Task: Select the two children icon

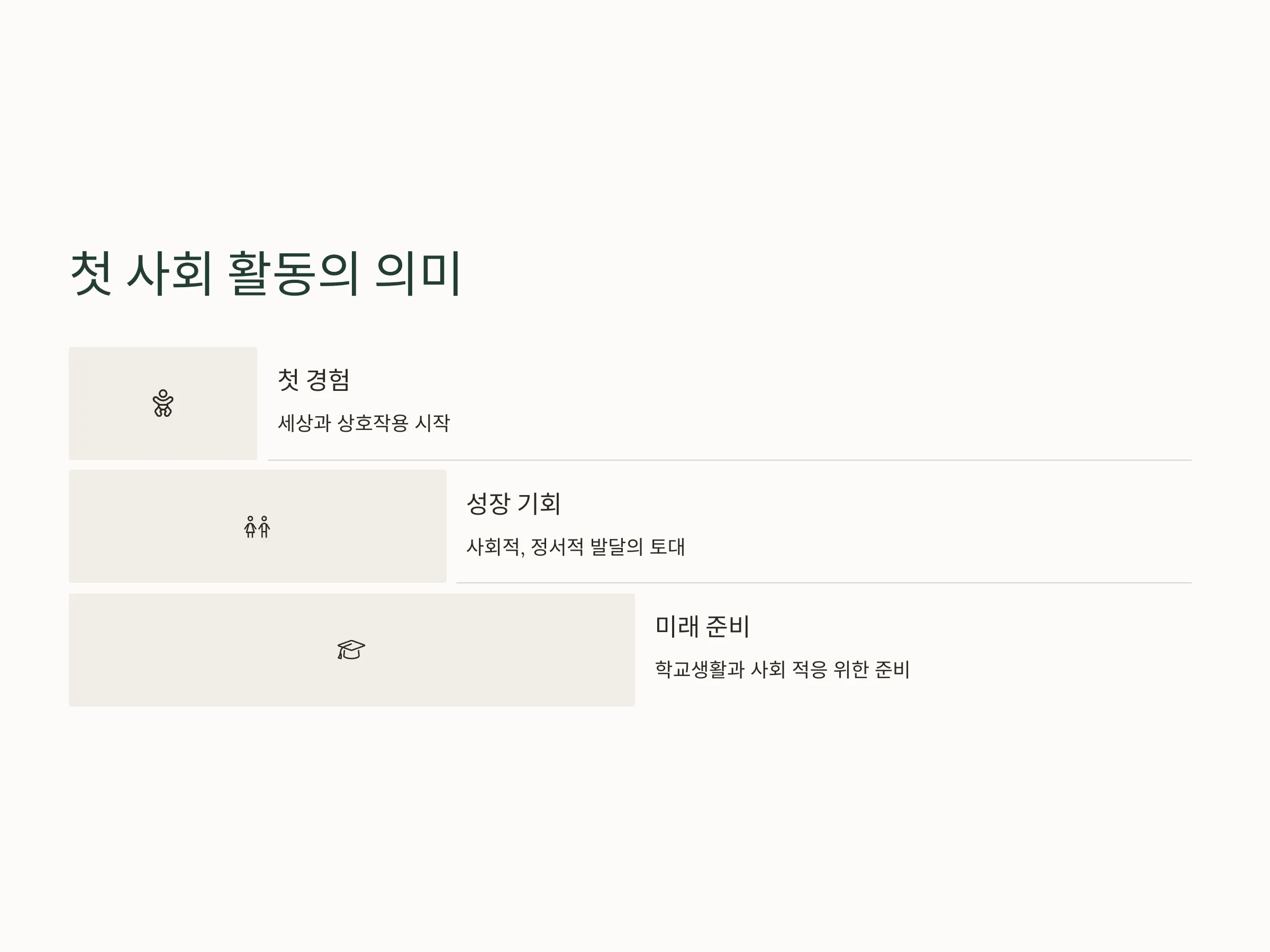Action: (x=257, y=527)
